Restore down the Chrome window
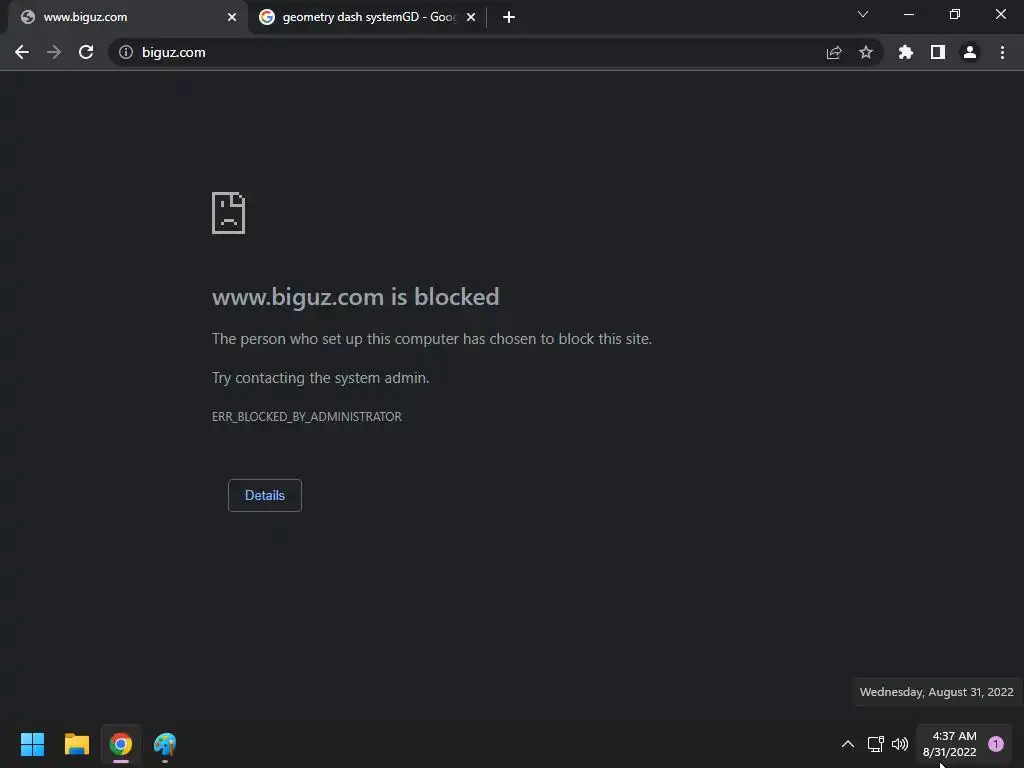The height and width of the screenshot is (768, 1024). (x=955, y=14)
